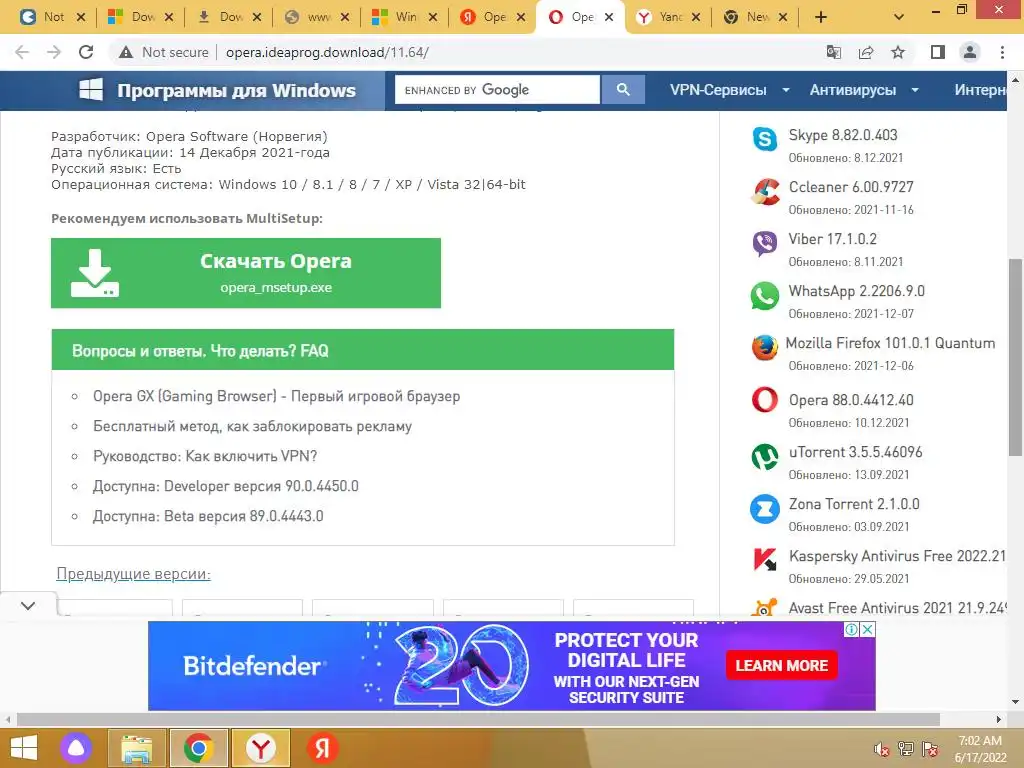Open Skype 8.82.0.403 link

(x=842, y=135)
